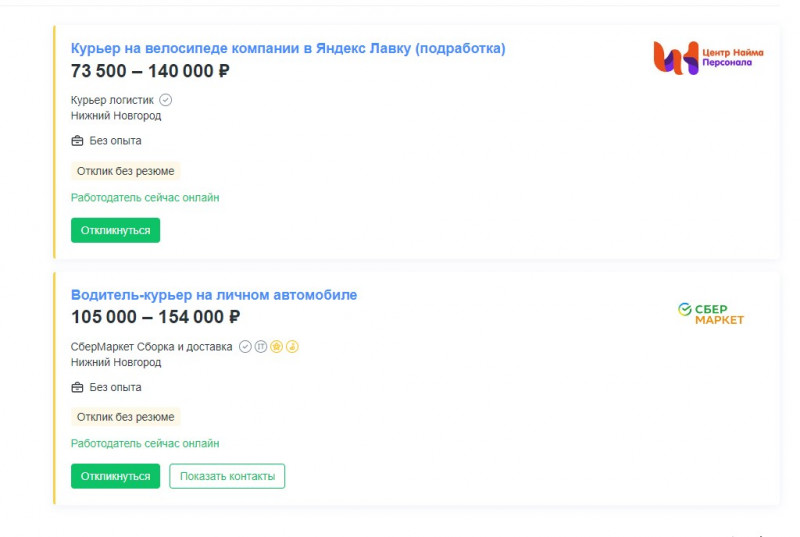Click the 105 000 – 154 000 ₽ salary text

pos(156,317)
